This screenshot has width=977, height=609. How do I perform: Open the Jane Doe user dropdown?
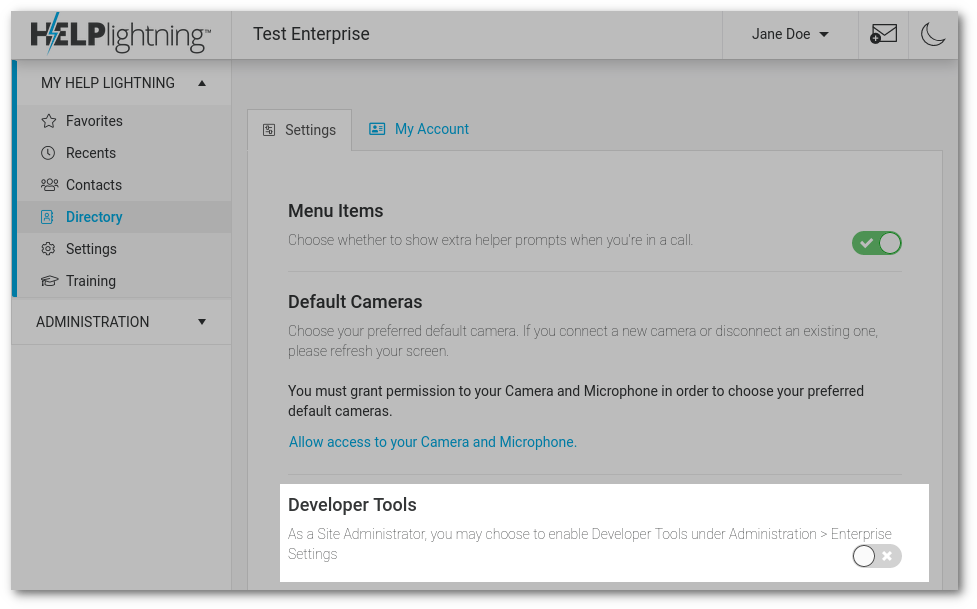790,34
